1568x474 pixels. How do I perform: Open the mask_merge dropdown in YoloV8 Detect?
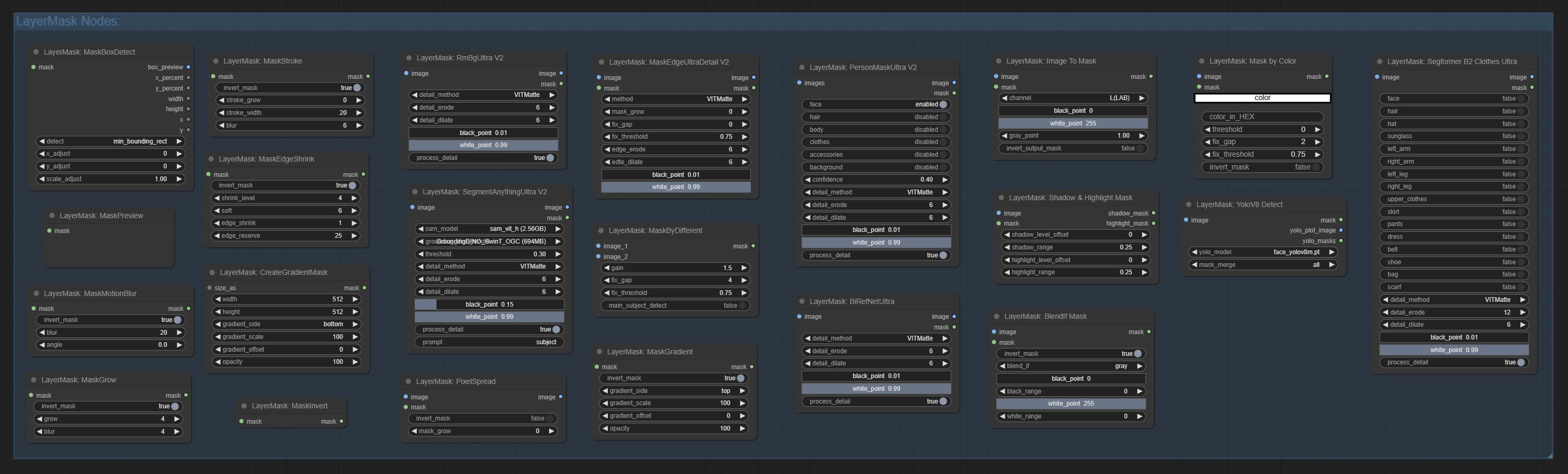click(x=1263, y=265)
